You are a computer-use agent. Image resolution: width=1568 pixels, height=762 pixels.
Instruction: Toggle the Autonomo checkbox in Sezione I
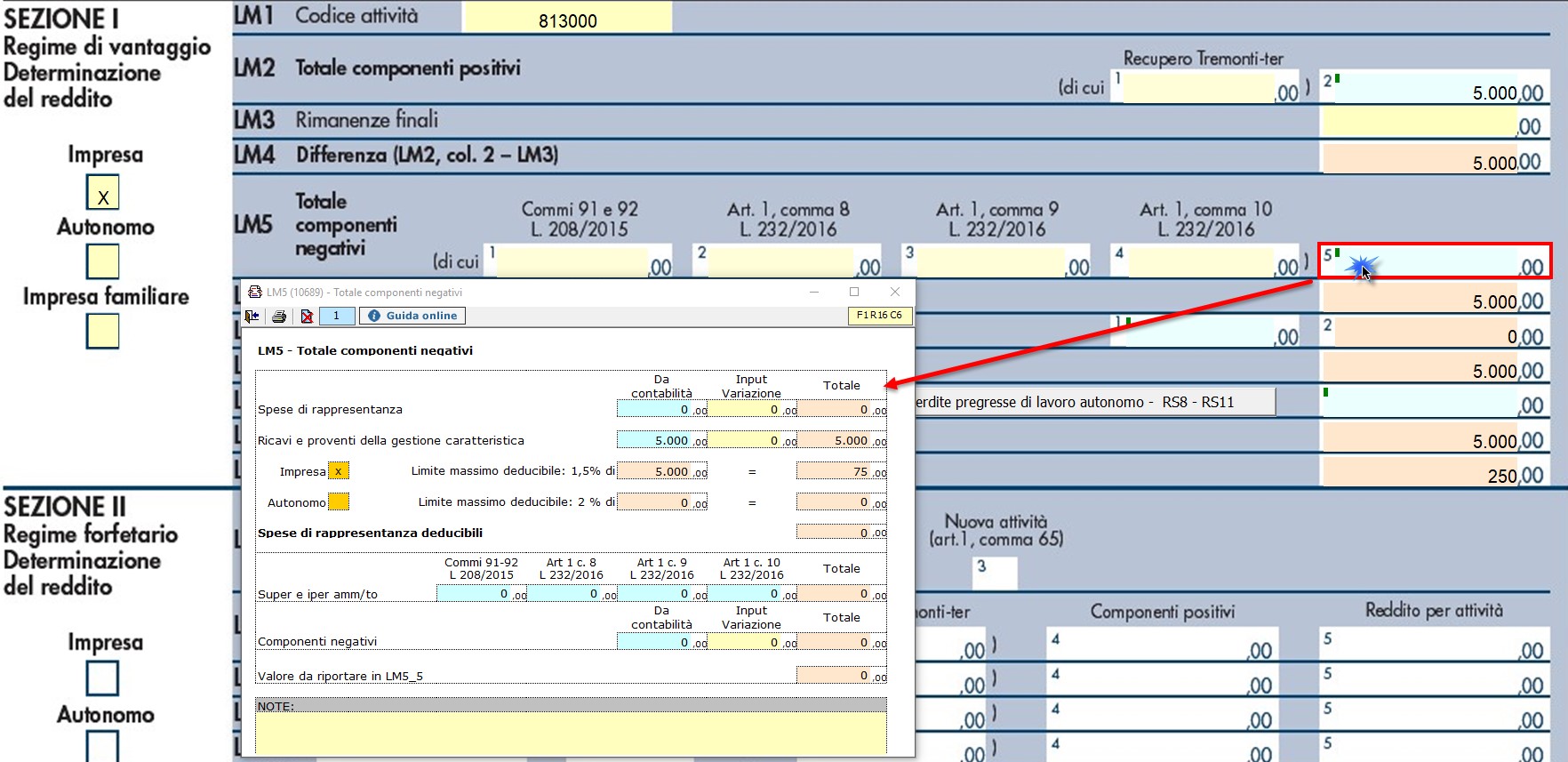pos(103,261)
